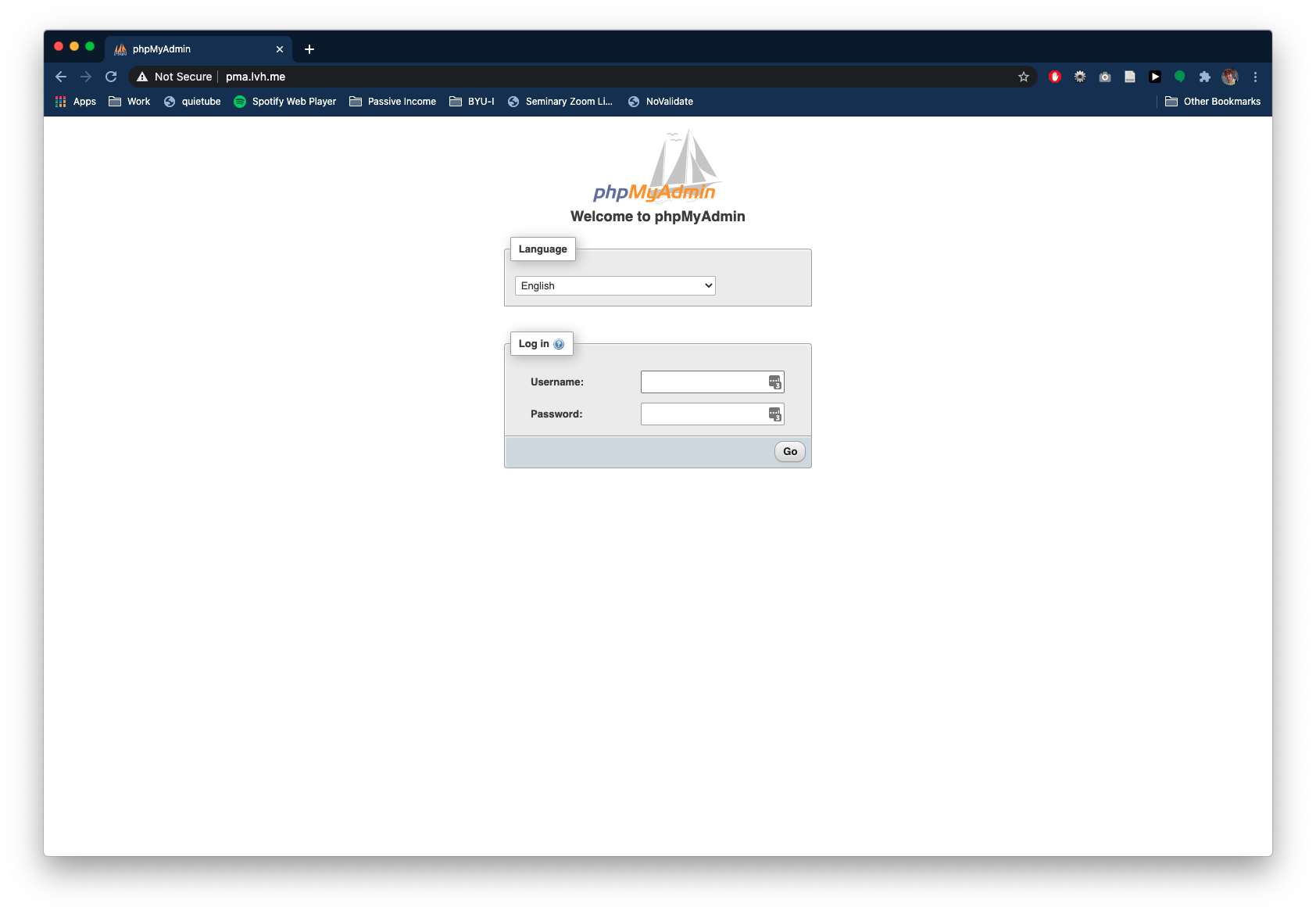This screenshot has height=914, width=1316.
Task: Close the phpMyAdmin tab
Action: click(x=280, y=49)
